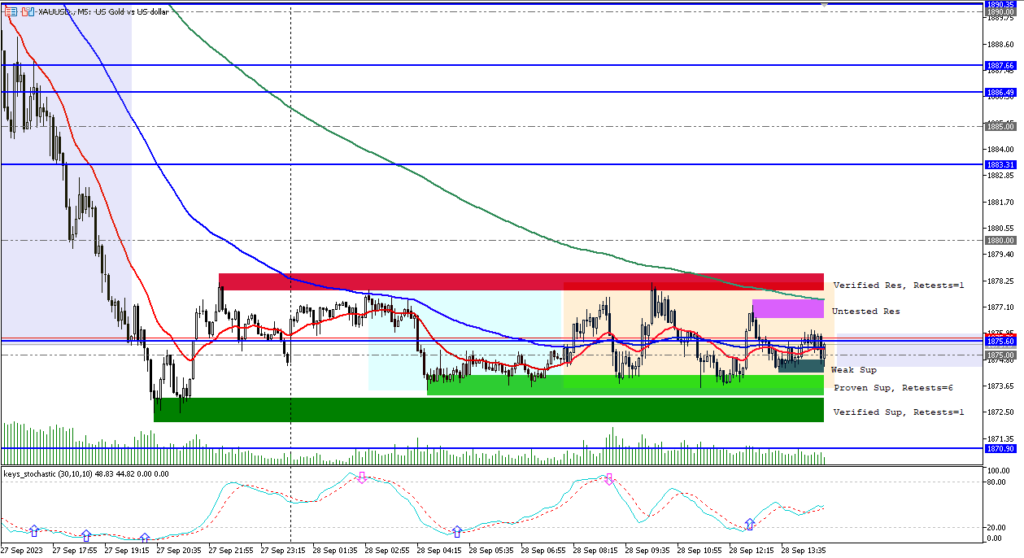Click the 1883.31 price level tag

tap(1000, 164)
